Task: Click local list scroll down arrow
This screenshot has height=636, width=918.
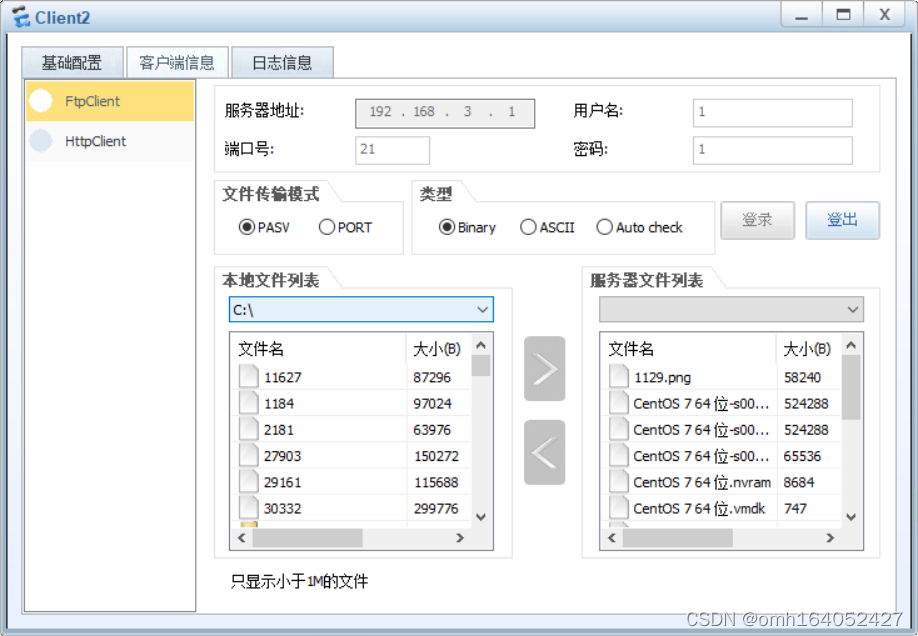Action: tap(481, 517)
